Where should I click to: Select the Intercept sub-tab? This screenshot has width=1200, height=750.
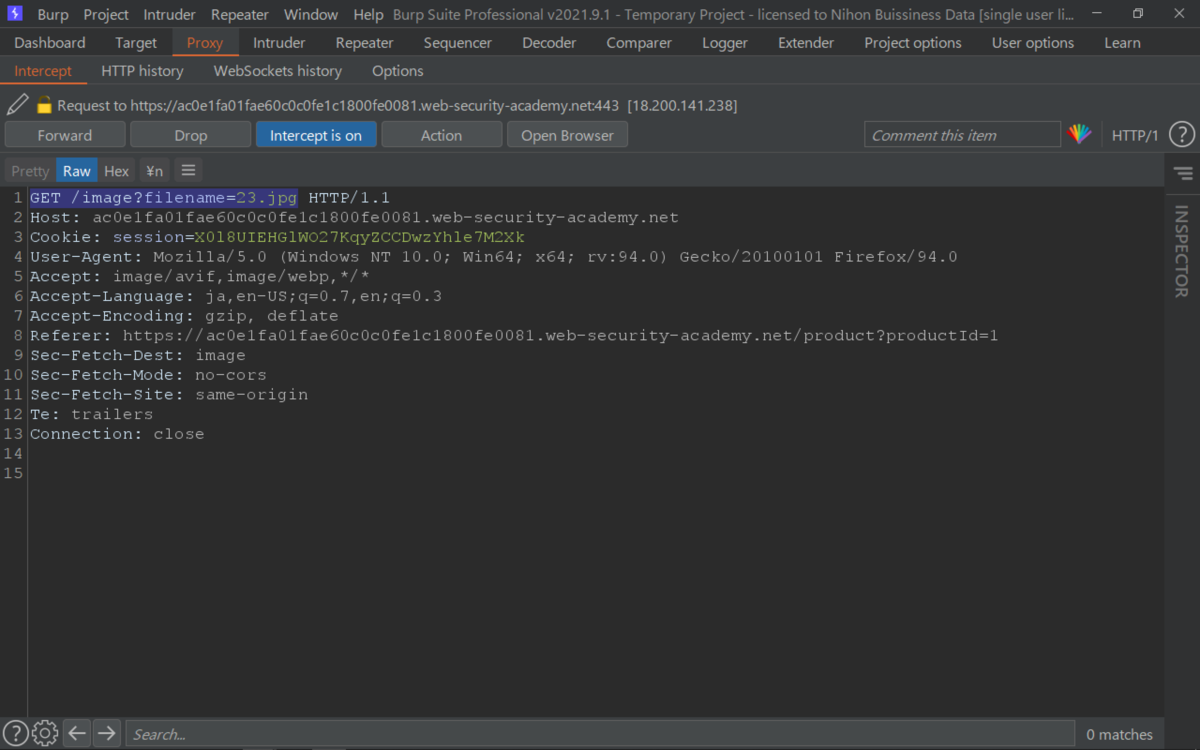tap(43, 71)
